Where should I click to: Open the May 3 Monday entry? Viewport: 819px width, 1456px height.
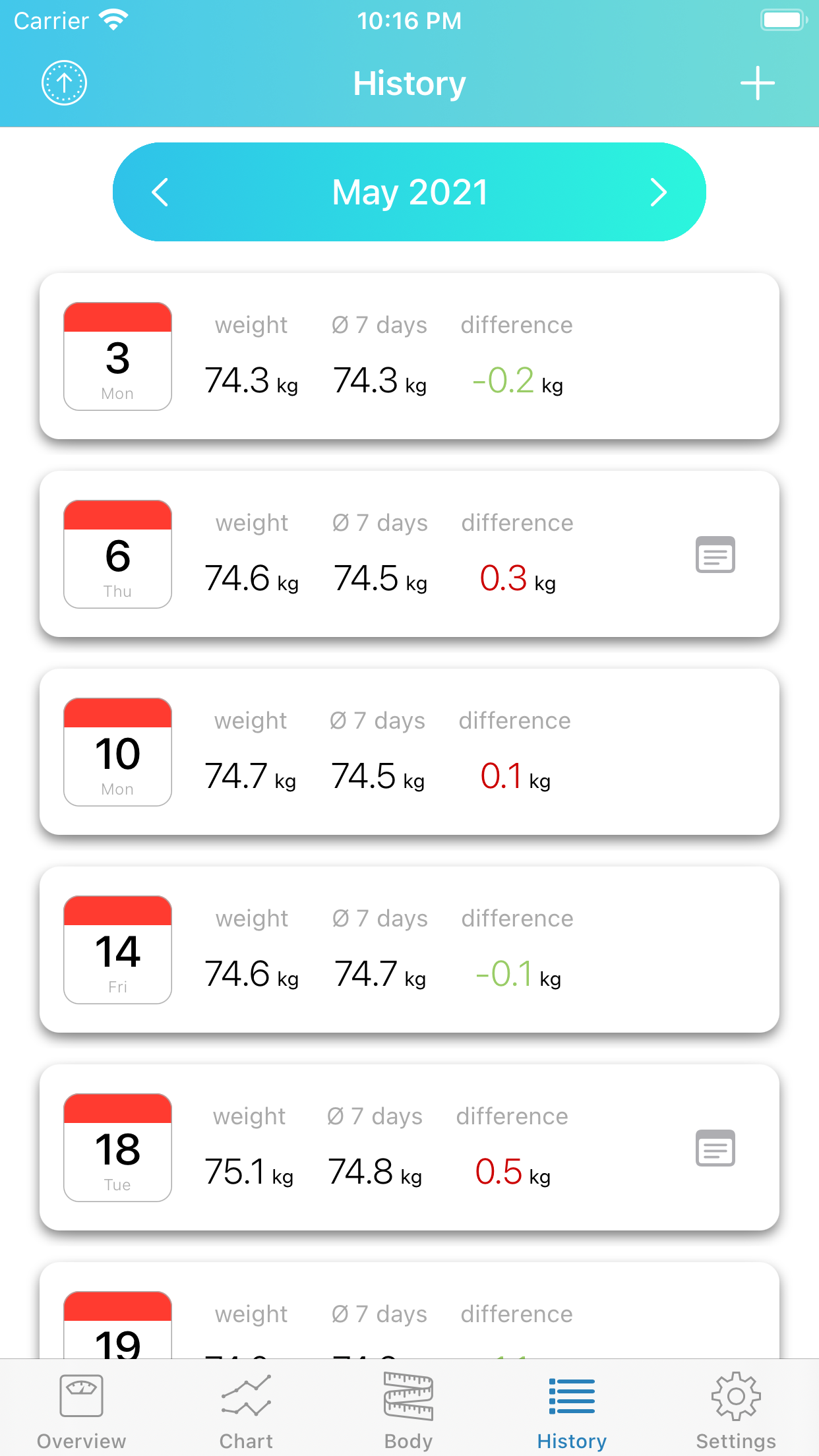point(409,356)
